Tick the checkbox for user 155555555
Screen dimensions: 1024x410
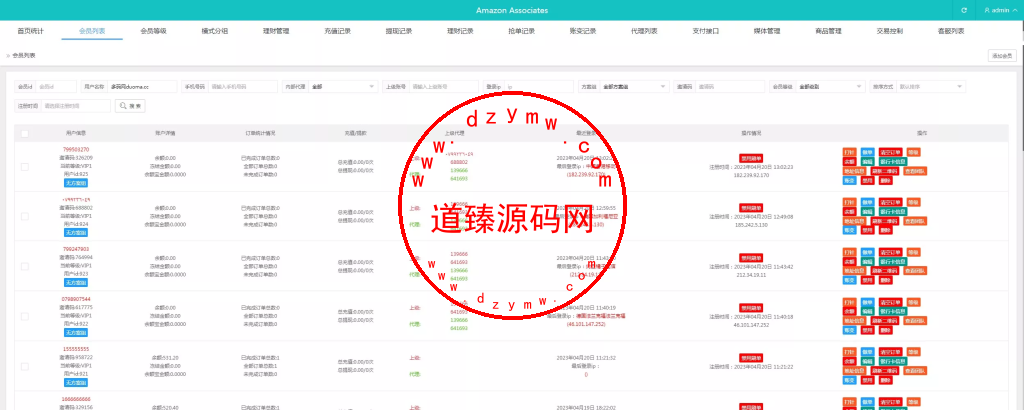pyautogui.click(x=25, y=366)
